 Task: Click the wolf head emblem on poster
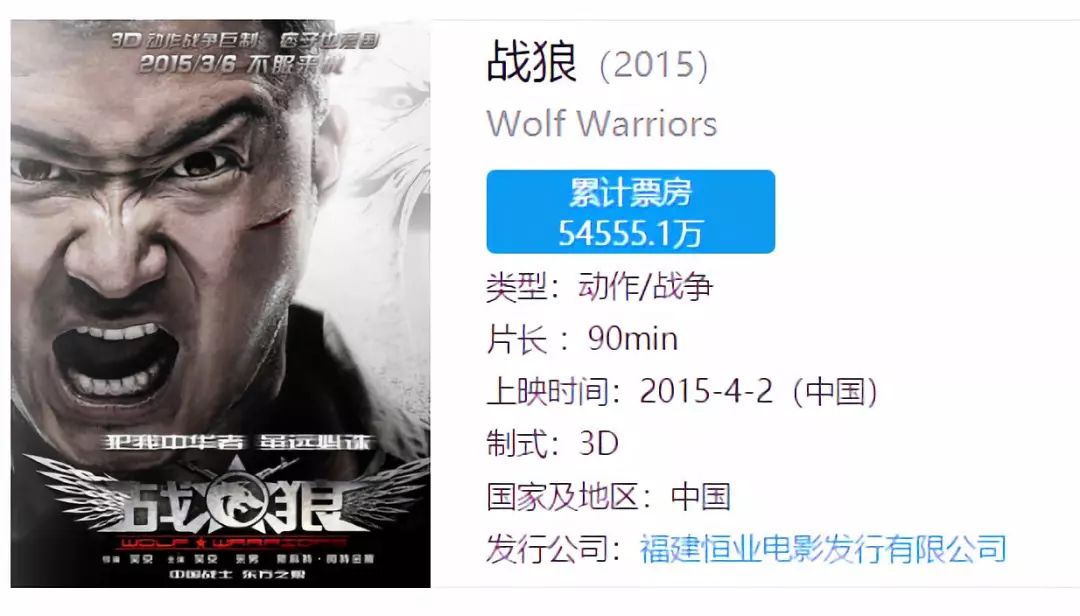(x=238, y=502)
